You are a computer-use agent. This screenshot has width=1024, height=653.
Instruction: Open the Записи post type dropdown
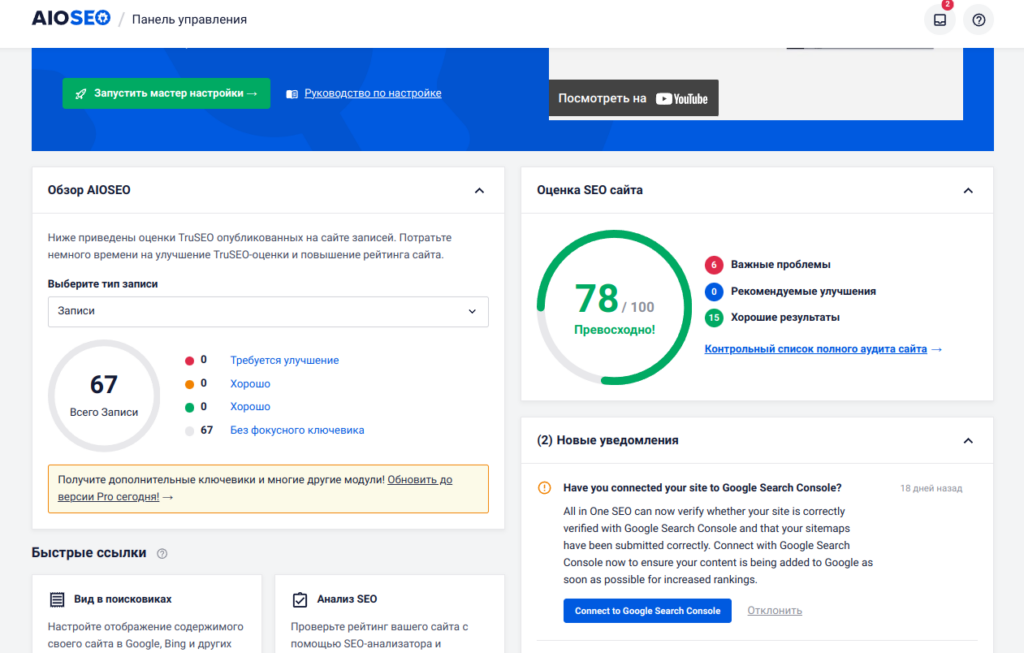pyautogui.click(x=268, y=311)
